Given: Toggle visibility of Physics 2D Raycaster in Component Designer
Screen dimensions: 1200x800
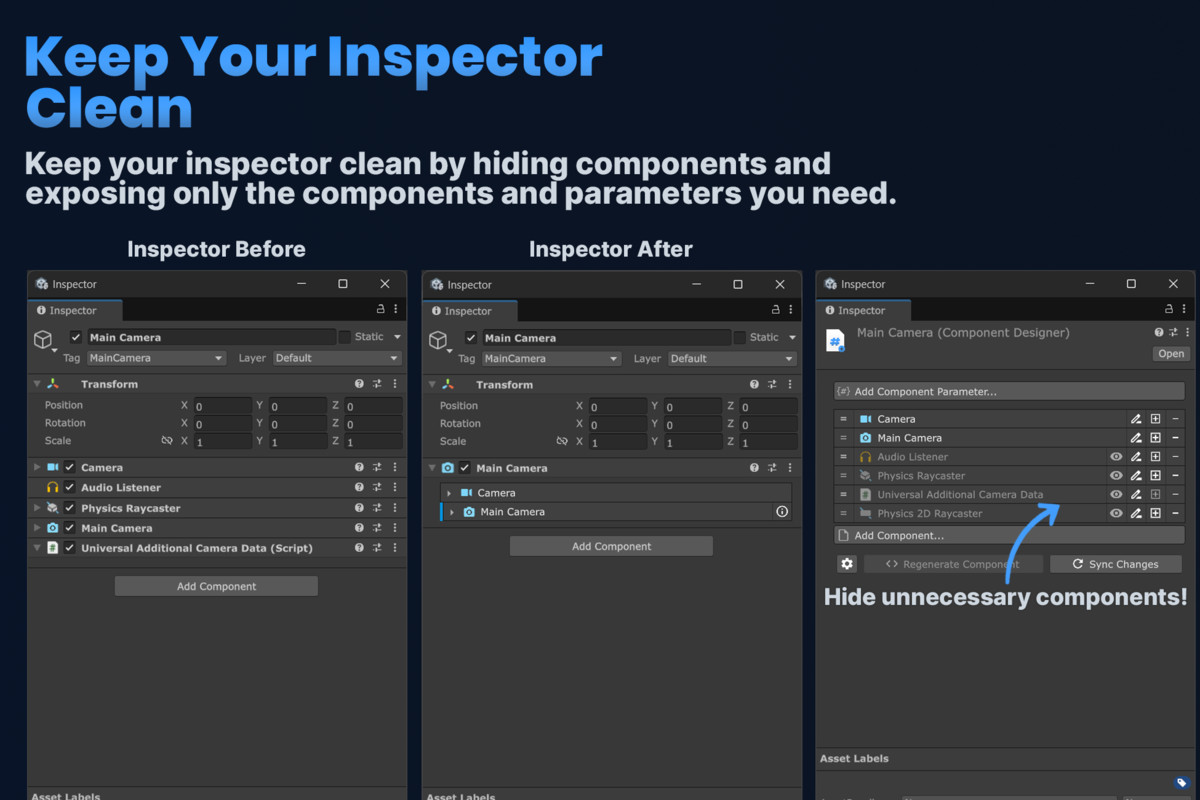Looking at the screenshot, I should click(1116, 514).
